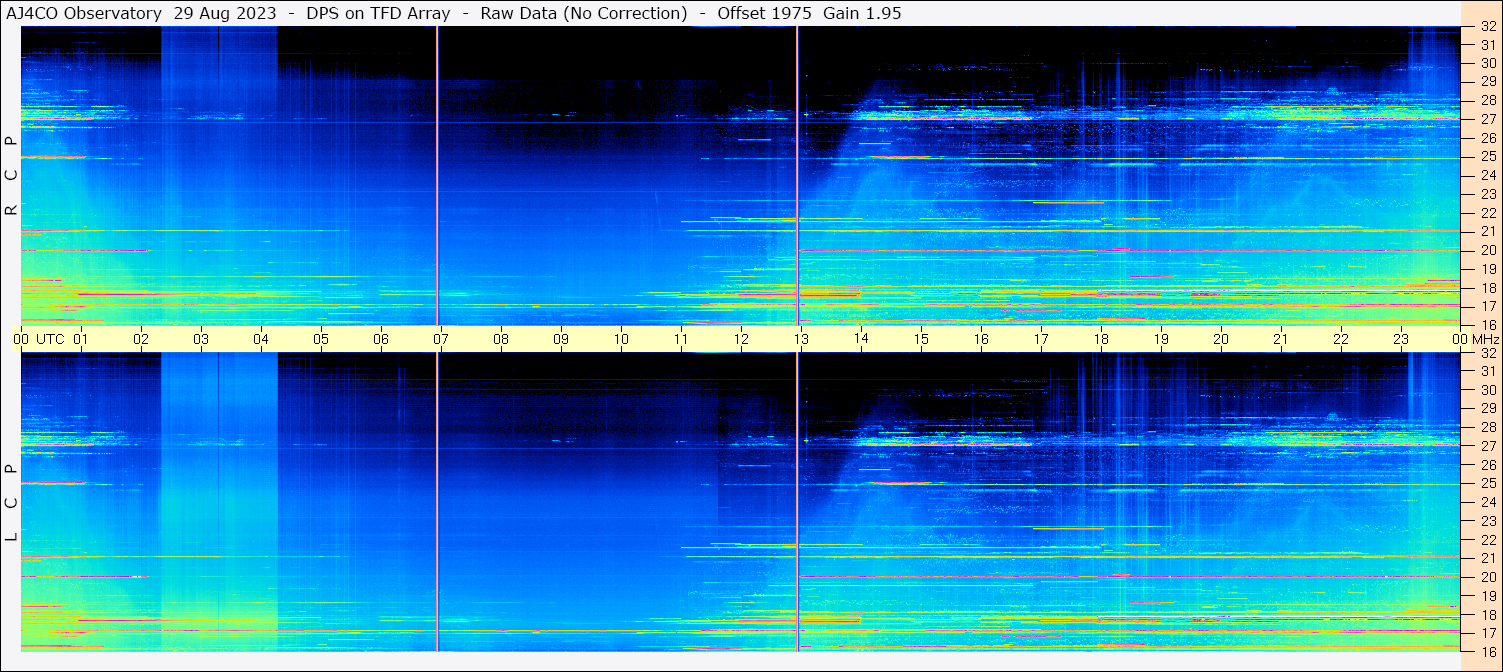The width and height of the screenshot is (1503, 672).
Task: Click the 32 frequency label of the RCP panel
Action: (1487, 27)
